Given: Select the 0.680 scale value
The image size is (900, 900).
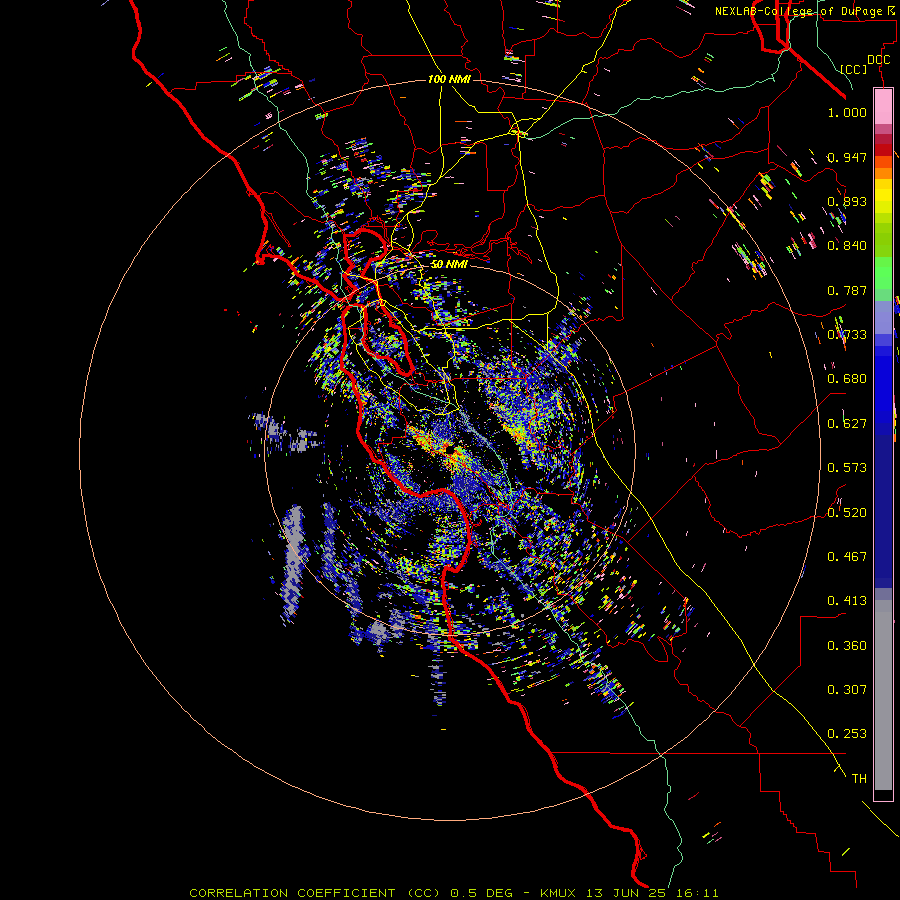Looking at the screenshot, I should click(847, 379).
